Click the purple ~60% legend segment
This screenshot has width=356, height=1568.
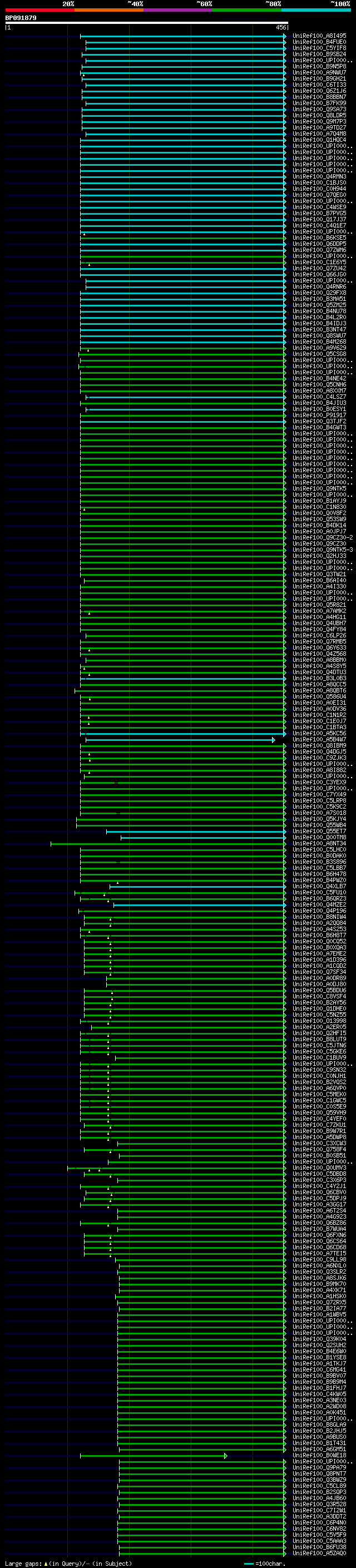tap(179, 10)
